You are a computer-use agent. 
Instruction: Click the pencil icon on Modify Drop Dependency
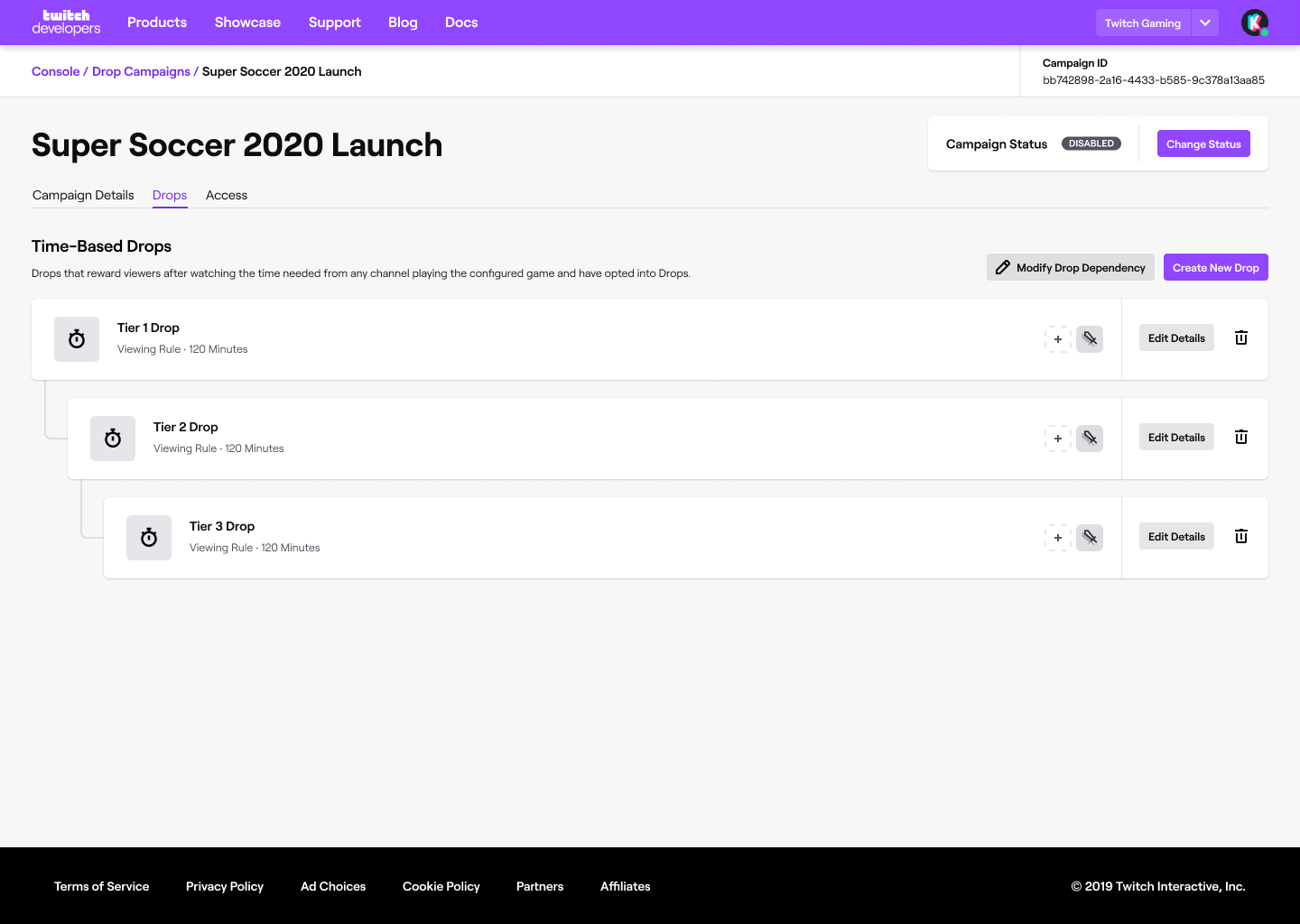click(1003, 267)
